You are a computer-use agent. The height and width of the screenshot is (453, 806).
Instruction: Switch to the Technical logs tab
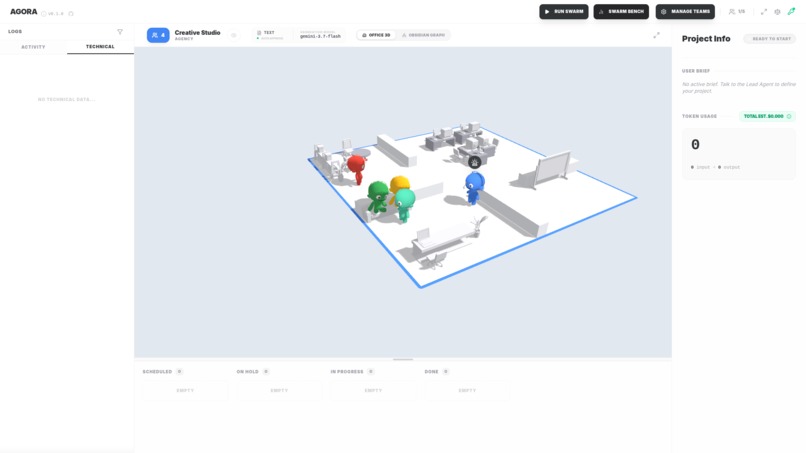point(100,47)
